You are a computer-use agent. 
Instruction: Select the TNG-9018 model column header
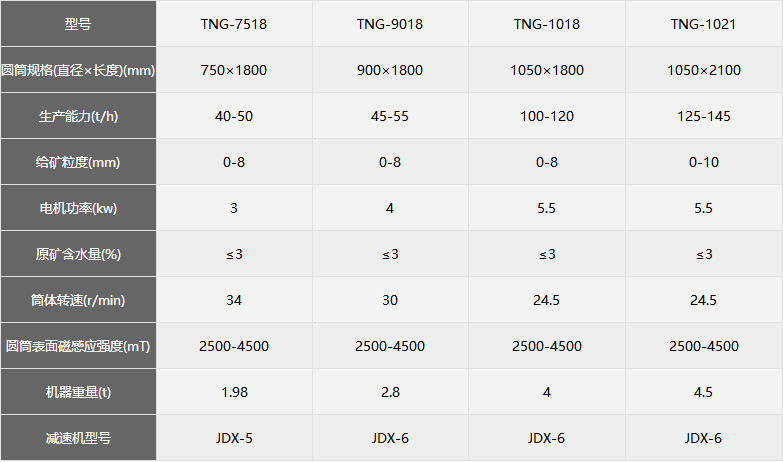point(390,24)
